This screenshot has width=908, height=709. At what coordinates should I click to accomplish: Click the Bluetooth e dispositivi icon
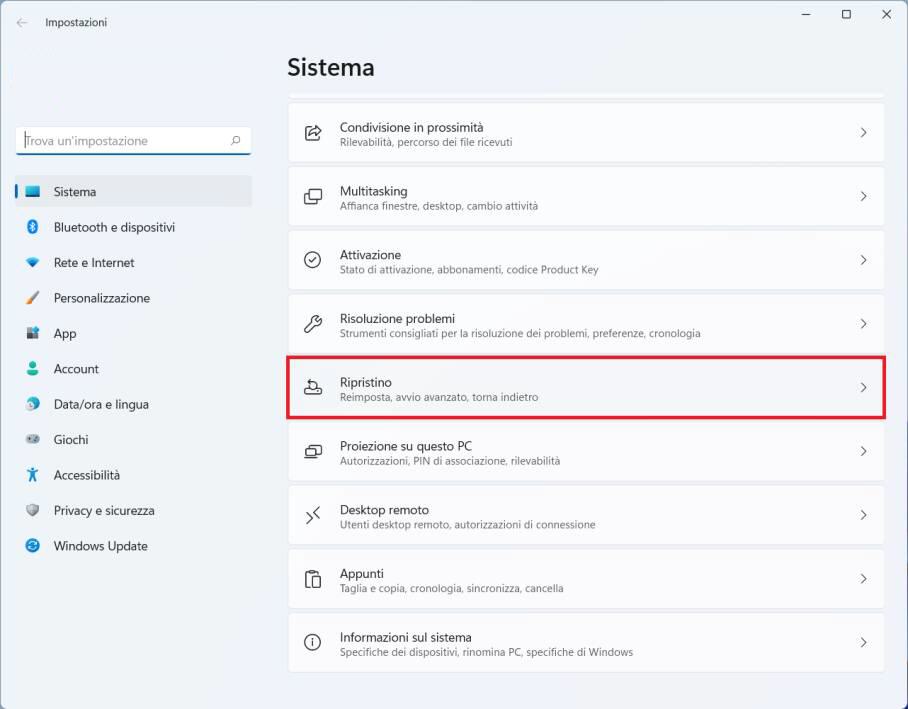click(33, 227)
